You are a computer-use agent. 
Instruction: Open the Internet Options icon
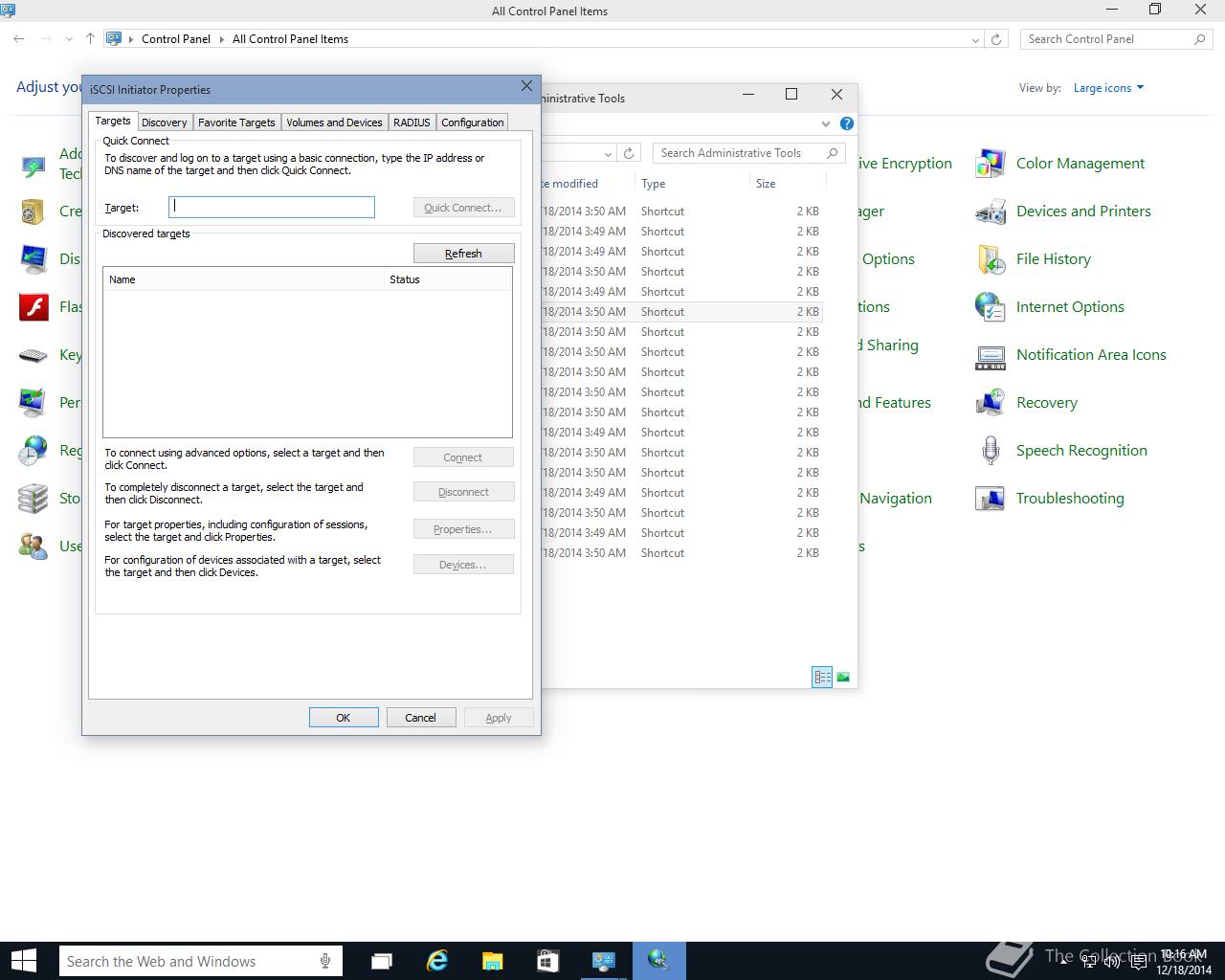[x=990, y=307]
